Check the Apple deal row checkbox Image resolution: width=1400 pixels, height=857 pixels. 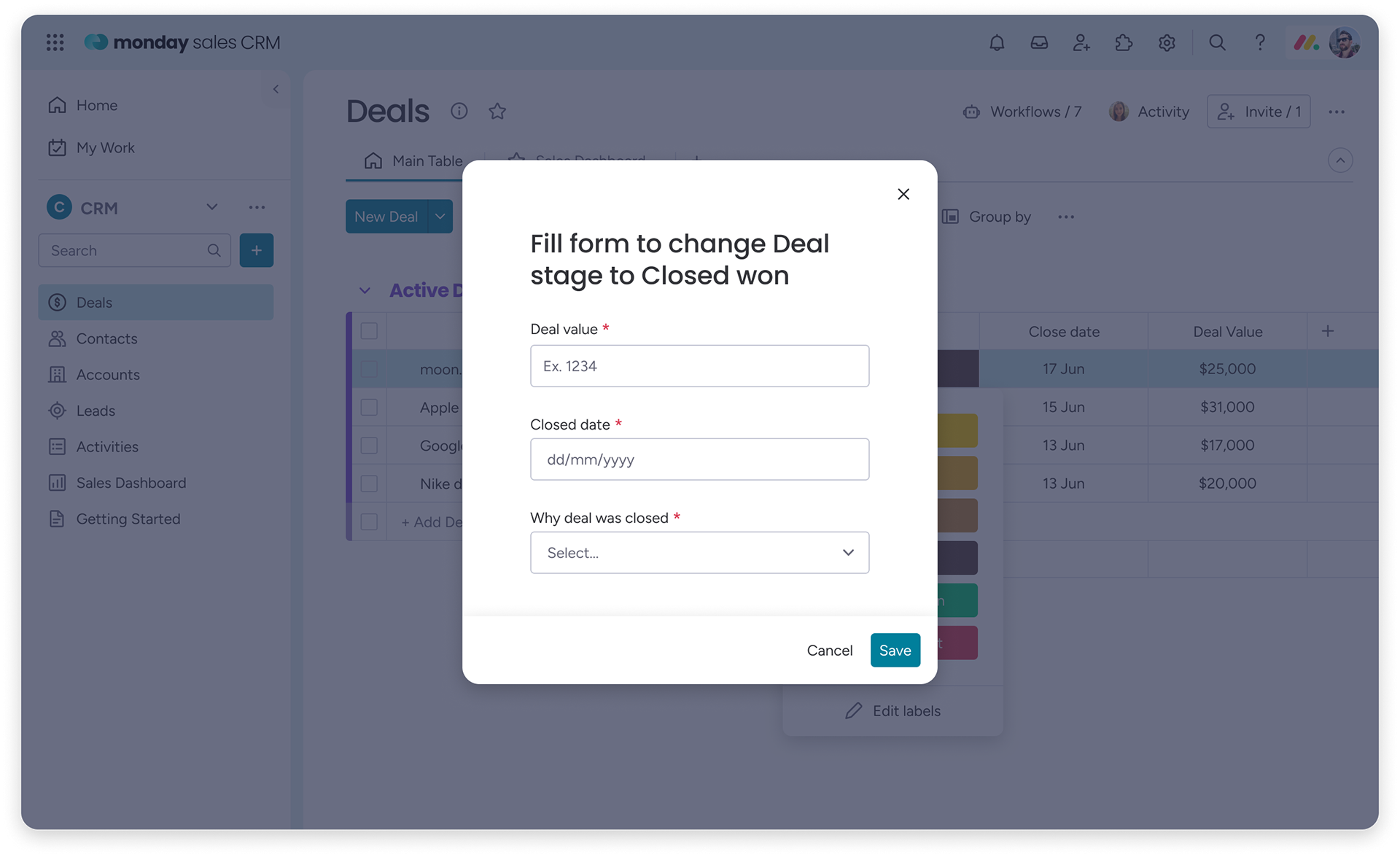[370, 407]
